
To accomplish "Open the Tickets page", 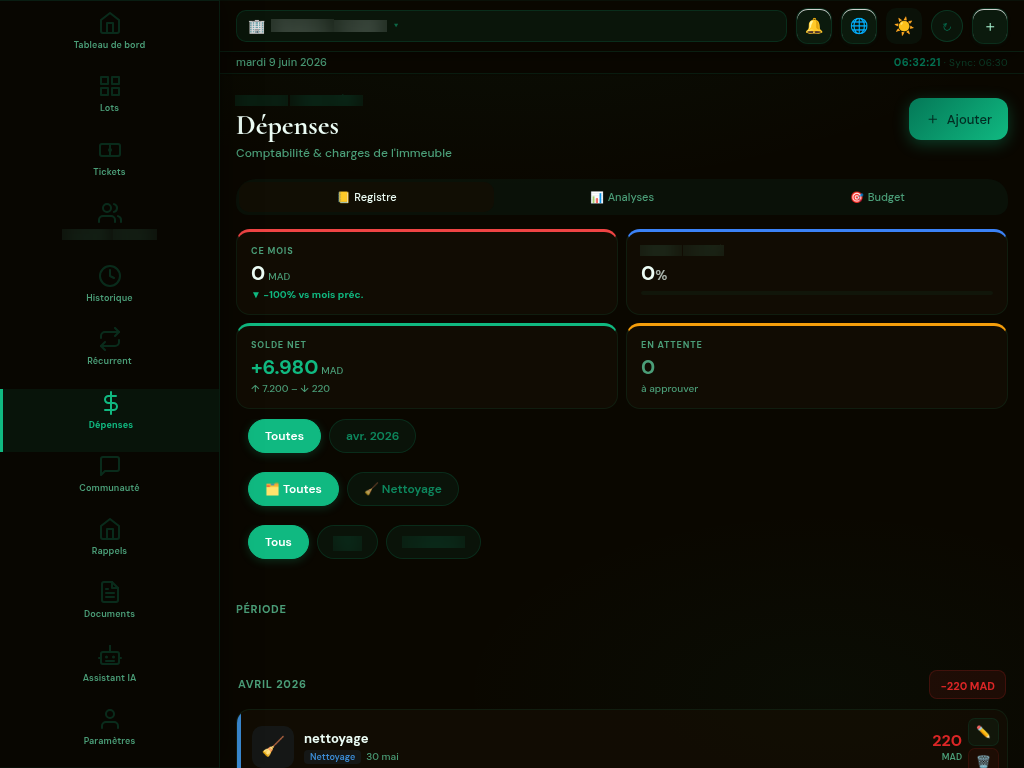I will pyautogui.click(x=109, y=158).
